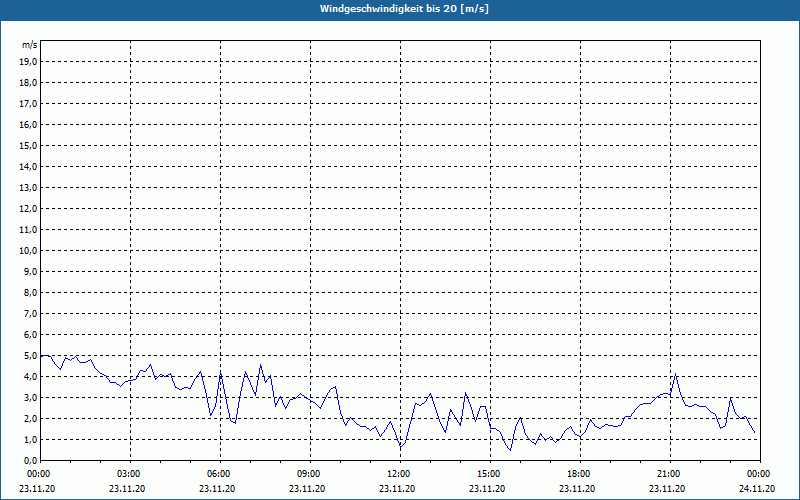Click the 18:00 time axis label
This screenshot has height=500, width=800.
click(x=579, y=474)
